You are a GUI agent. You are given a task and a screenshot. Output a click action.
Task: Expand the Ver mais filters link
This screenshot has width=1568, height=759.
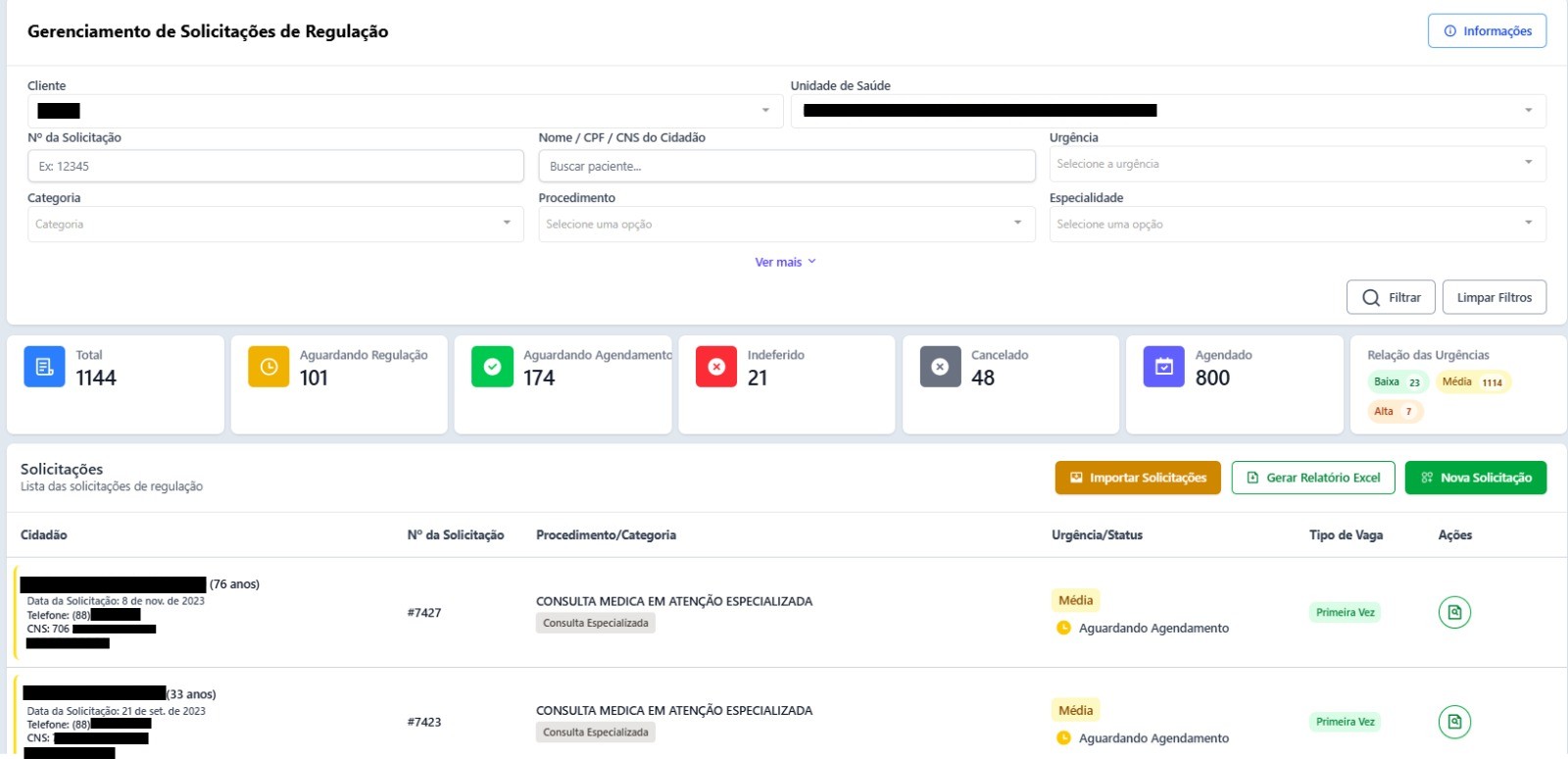coord(785,262)
